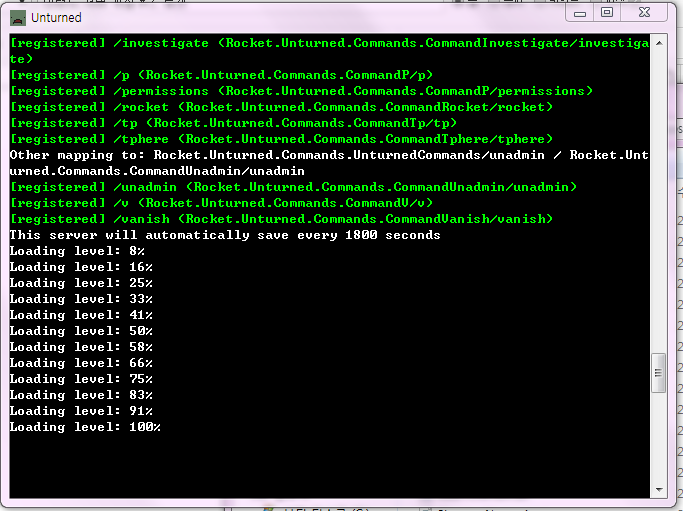This screenshot has height=511, width=683.
Task: Click 'automatically save every 1800 seconds' line
Action: point(225,235)
